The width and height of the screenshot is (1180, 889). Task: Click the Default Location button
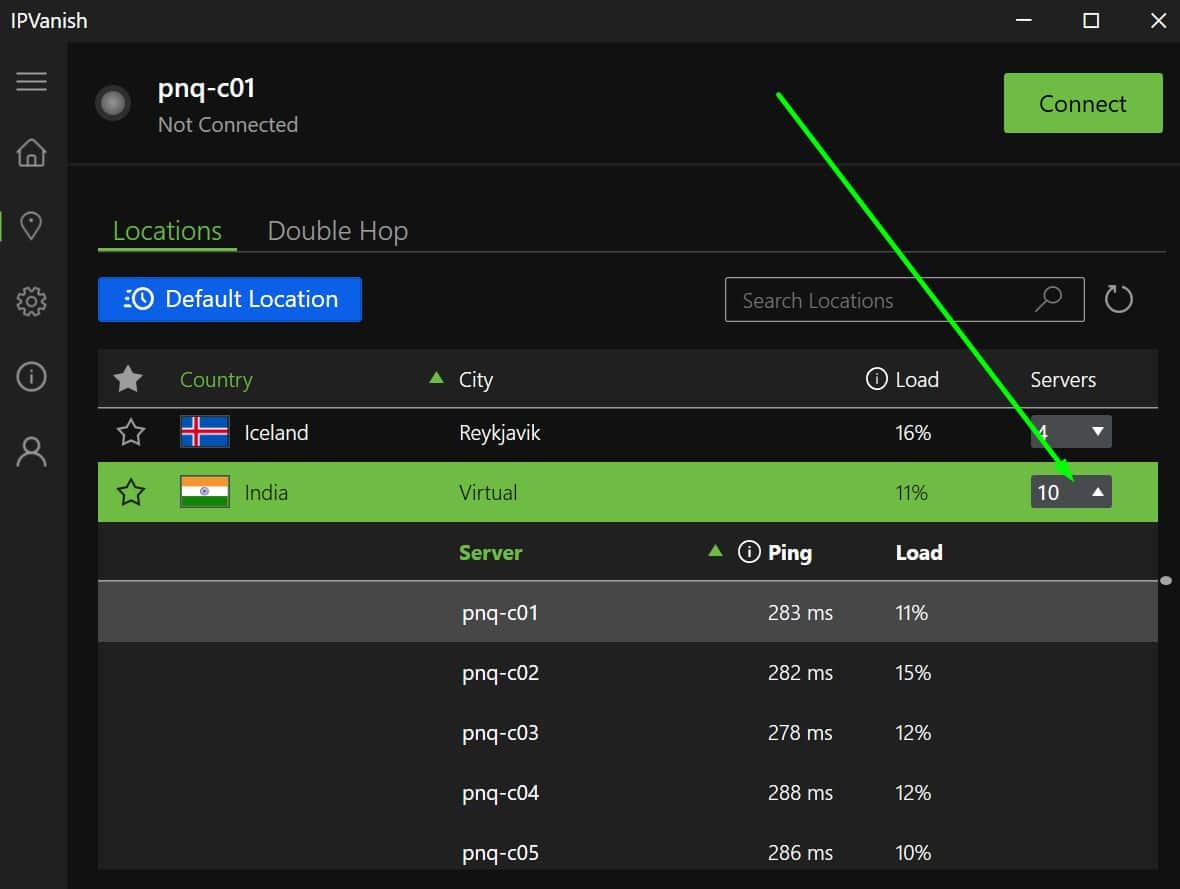click(230, 300)
